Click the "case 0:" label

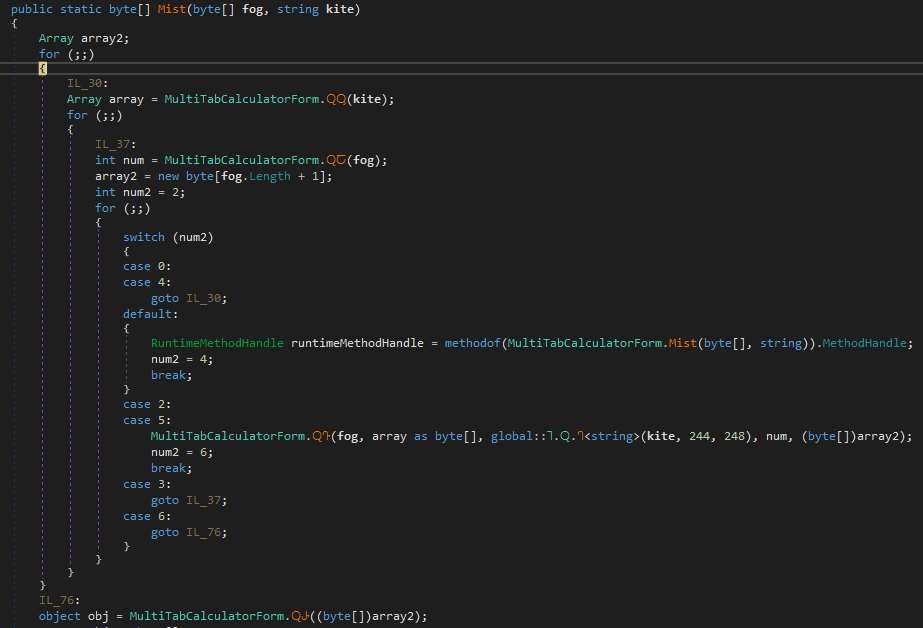click(x=147, y=267)
